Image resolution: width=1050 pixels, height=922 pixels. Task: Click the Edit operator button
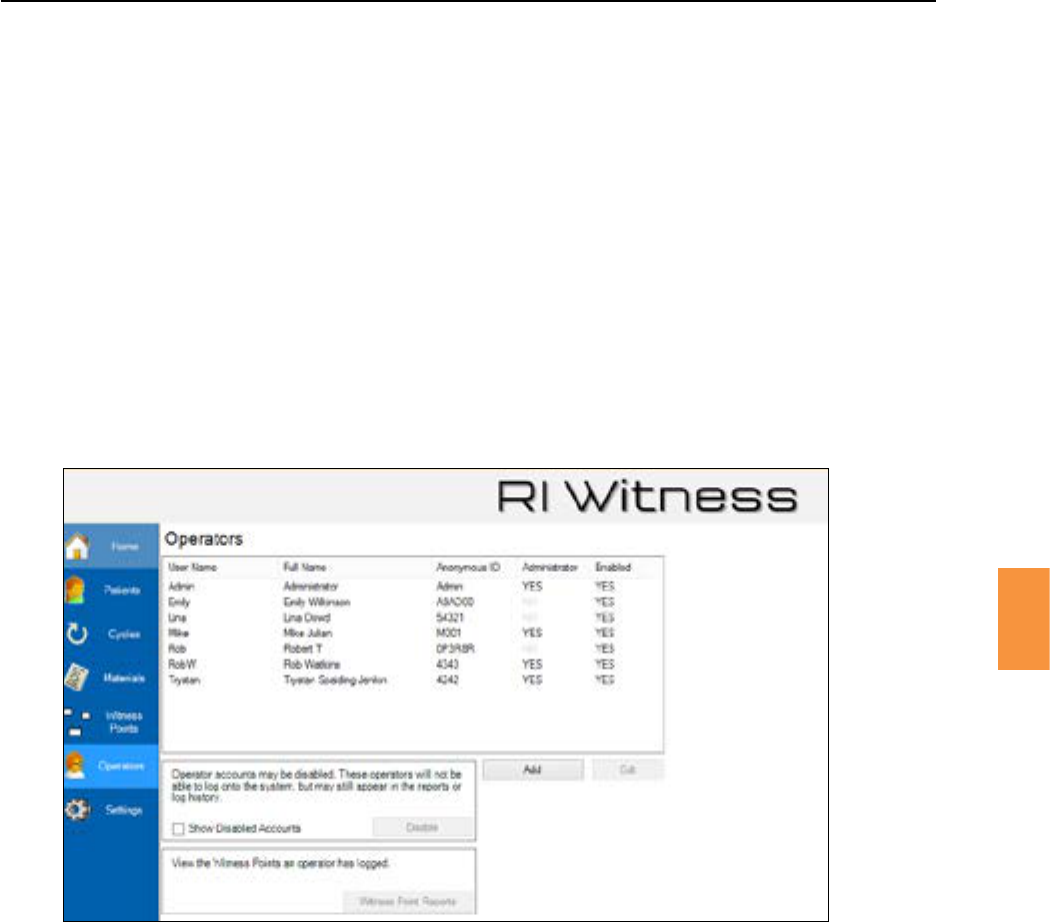[627, 770]
